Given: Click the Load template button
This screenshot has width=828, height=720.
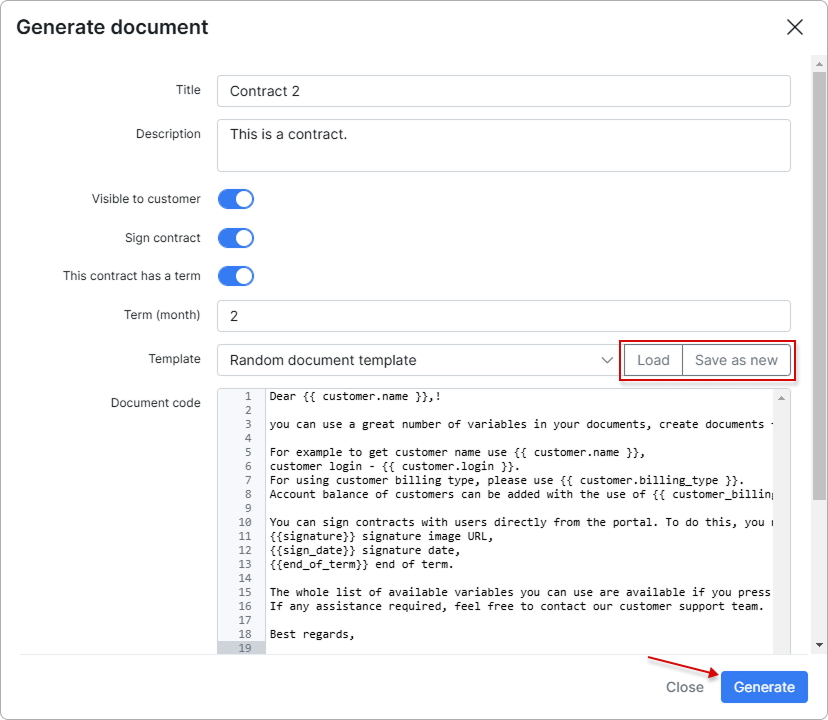Looking at the screenshot, I should tap(653, 360).
